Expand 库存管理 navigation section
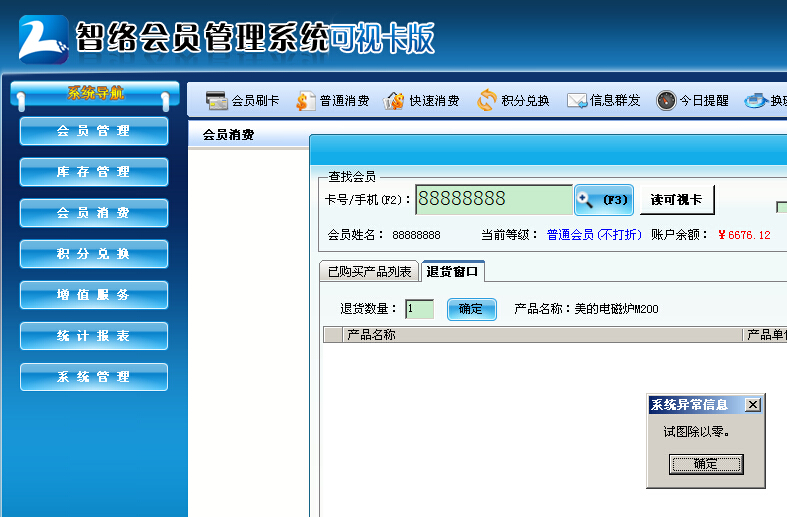Image resolution: width=787 pixels, height=517 pixels. [94, 172]
